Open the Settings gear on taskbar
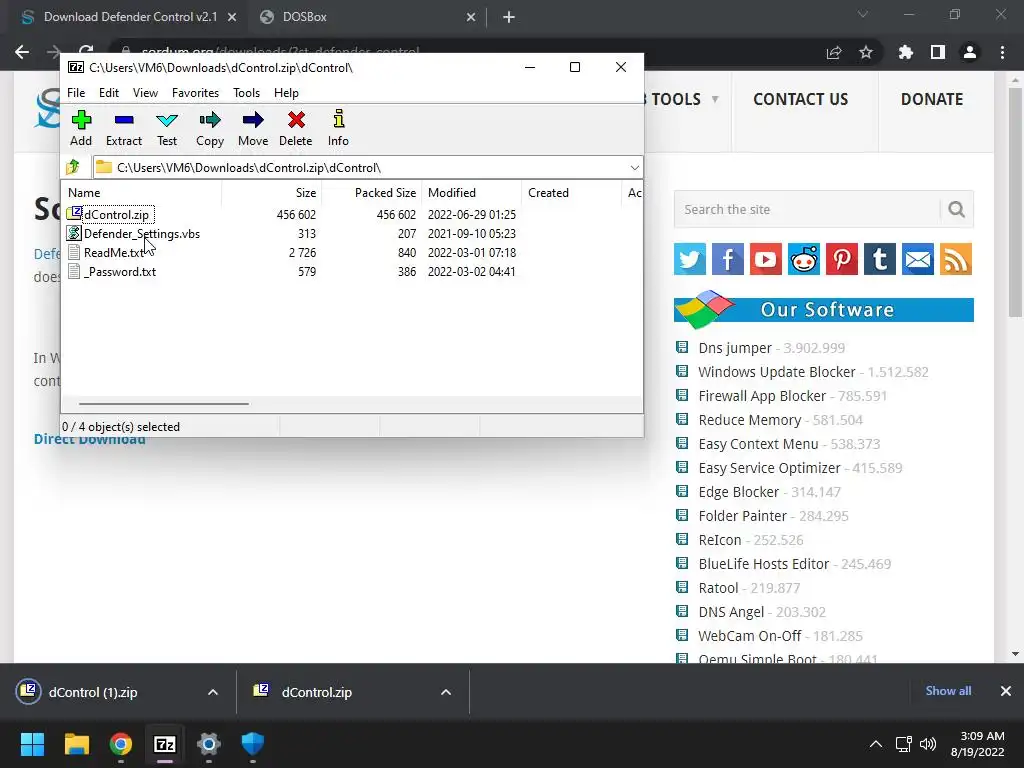Screen dimensions: 1024x768 [x=209, y=744]
